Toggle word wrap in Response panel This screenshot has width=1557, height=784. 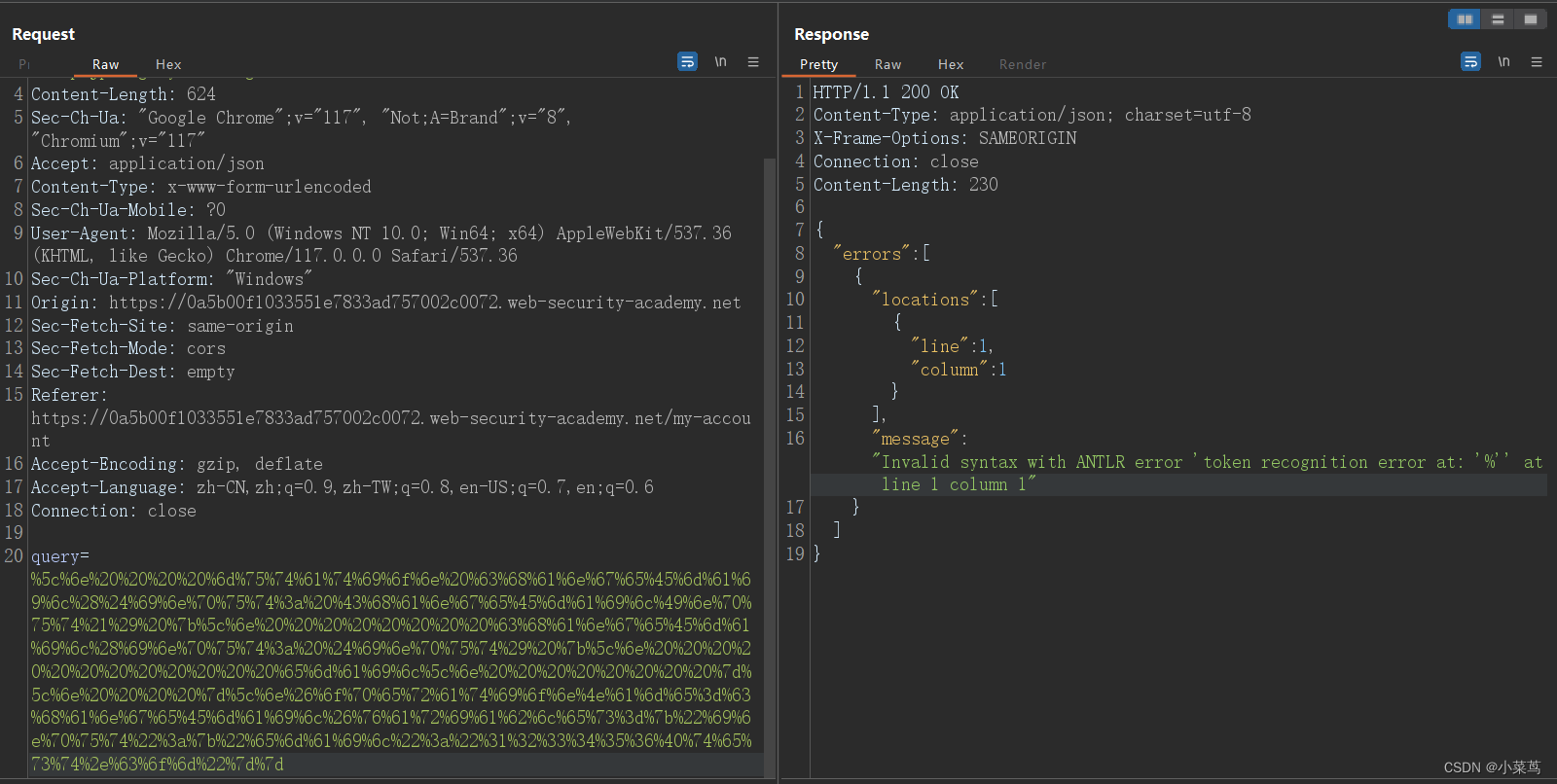[x=1470, y=61]
